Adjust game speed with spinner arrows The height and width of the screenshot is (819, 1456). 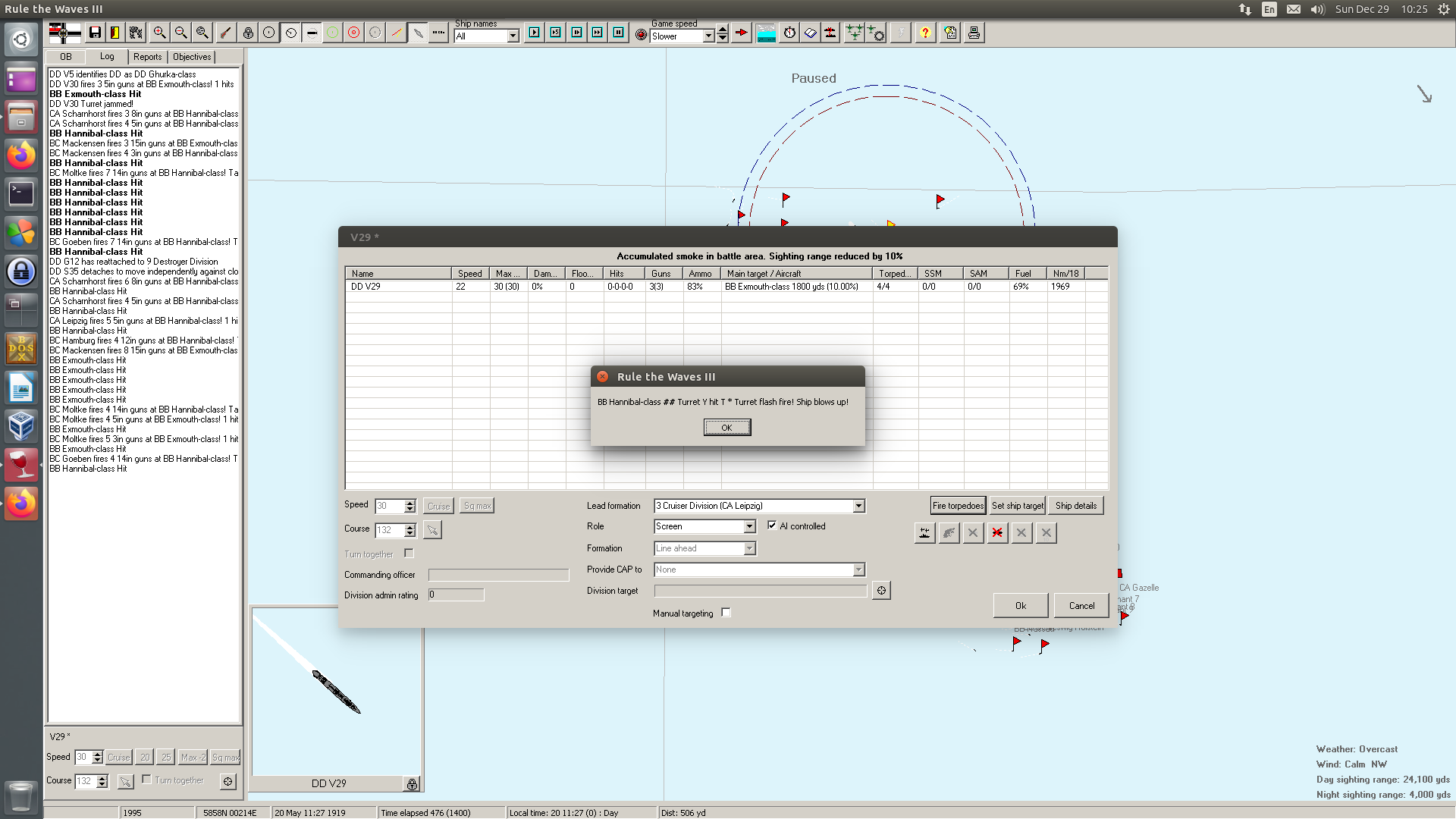point(723,35)
